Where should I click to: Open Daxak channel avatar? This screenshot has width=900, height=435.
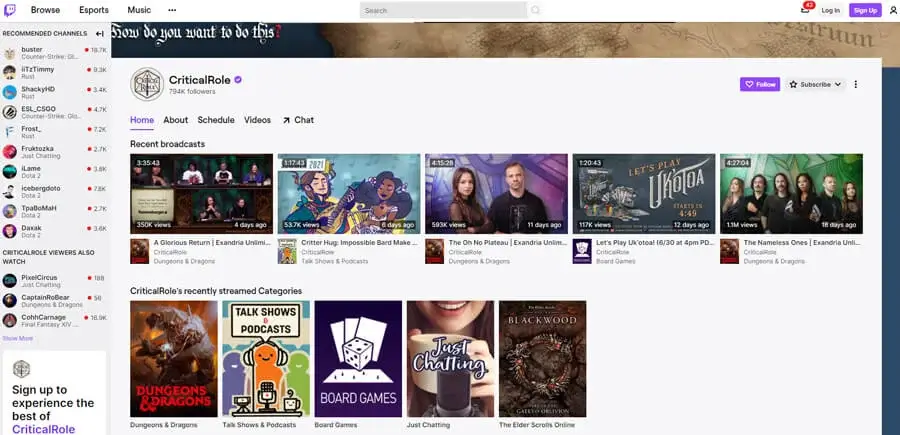[9, 231]
